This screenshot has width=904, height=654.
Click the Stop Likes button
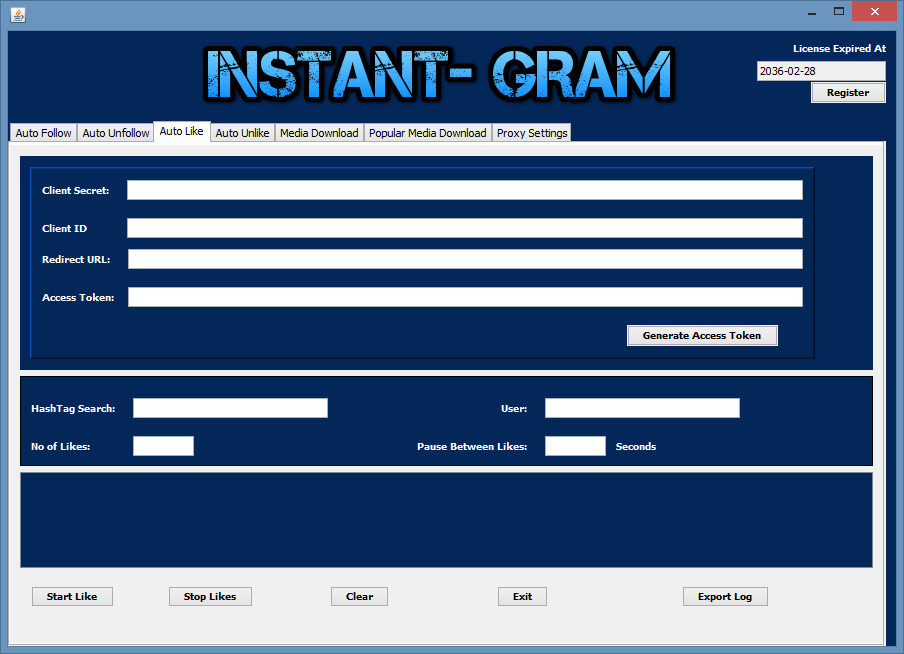[x=210, y=596]
